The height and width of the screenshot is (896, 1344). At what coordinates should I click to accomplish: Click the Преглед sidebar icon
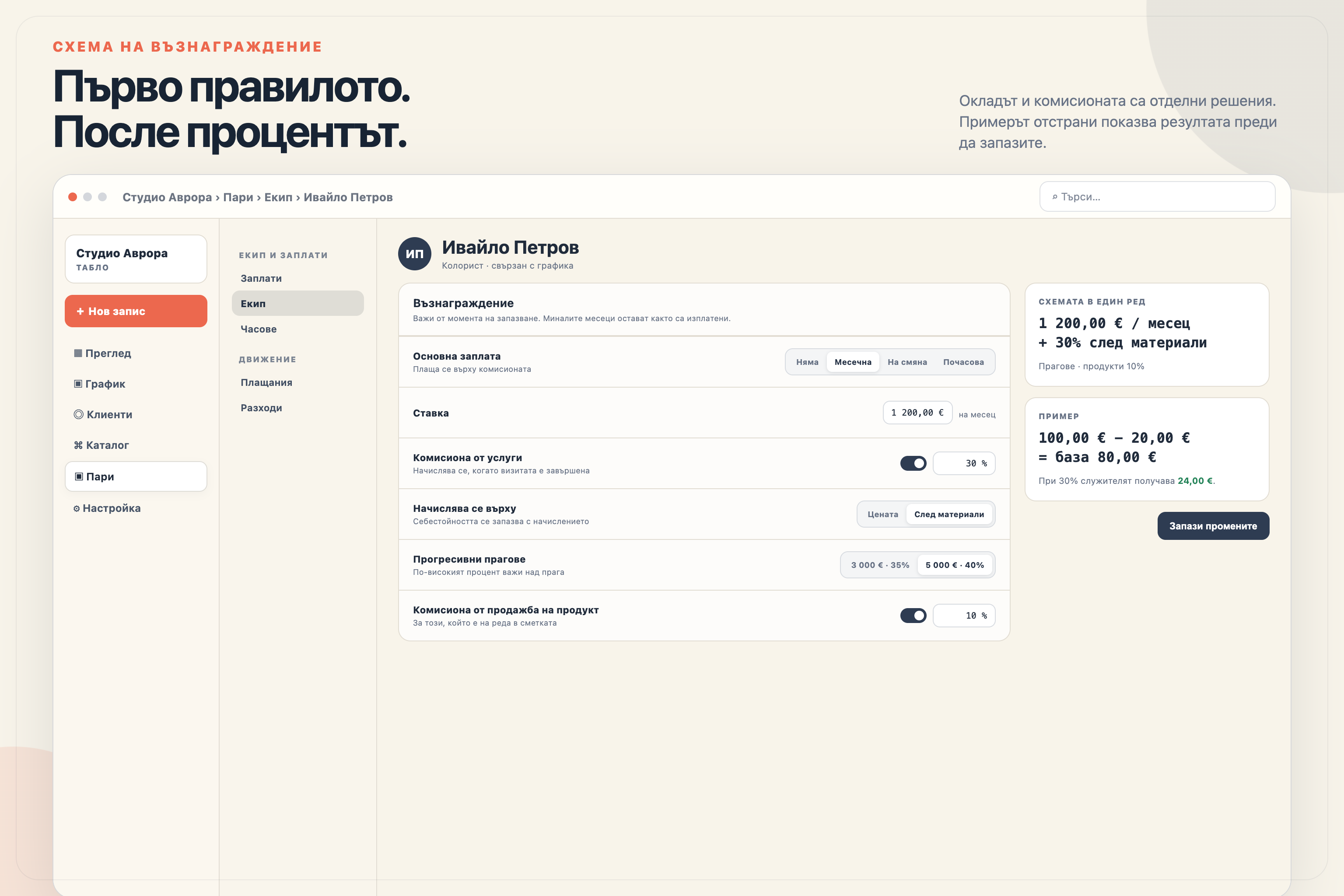click(x=78, y=353)
